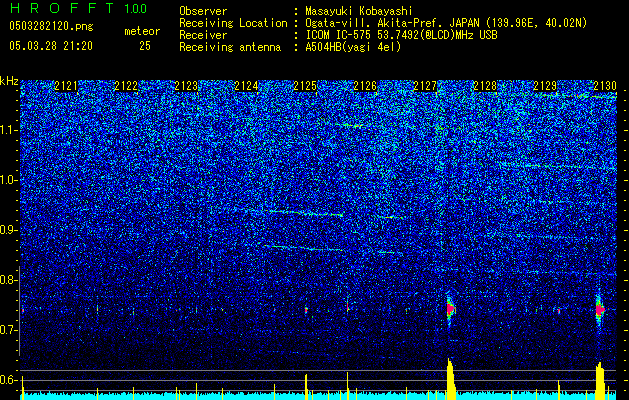The height and width of the screenshot is (400, 629).
Task: Click the 0.9 kHz axis label
Action: pyautogui.click(x=9, y=230)
